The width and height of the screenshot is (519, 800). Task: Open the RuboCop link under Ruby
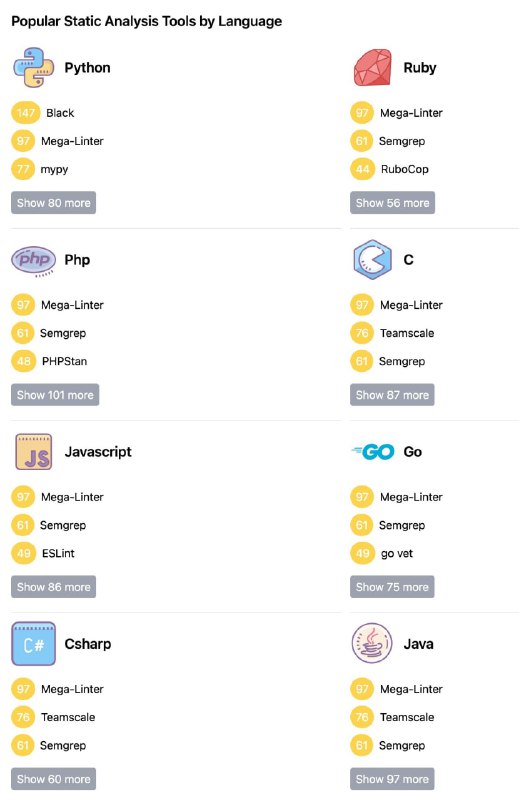click(405, 169)
